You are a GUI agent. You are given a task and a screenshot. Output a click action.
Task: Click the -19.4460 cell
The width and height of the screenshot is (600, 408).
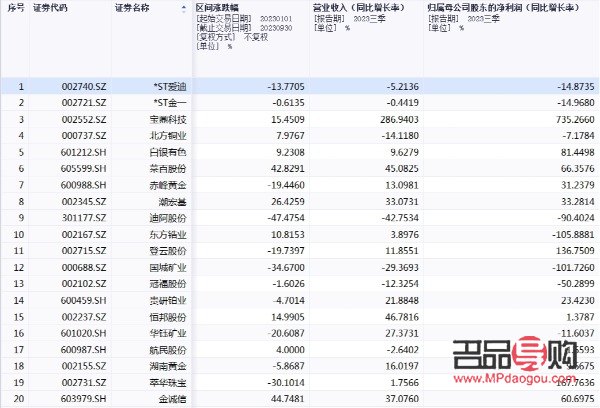tap(286, 185)
